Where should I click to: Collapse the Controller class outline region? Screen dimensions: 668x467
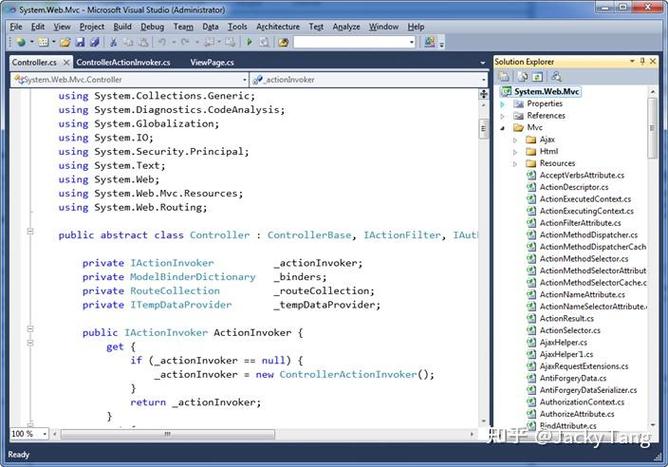30,231
